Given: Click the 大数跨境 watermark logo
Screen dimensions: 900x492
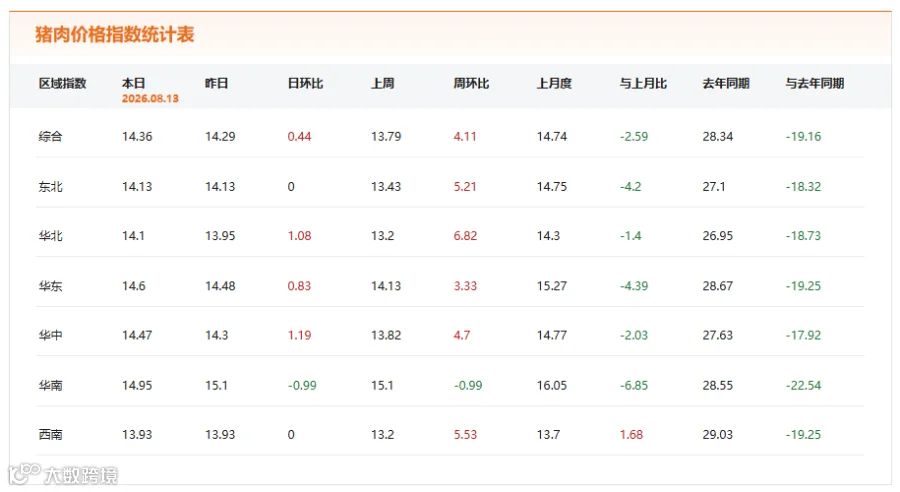Looking at the screenshot, I should pyautogui.click(x=63, y=475).
